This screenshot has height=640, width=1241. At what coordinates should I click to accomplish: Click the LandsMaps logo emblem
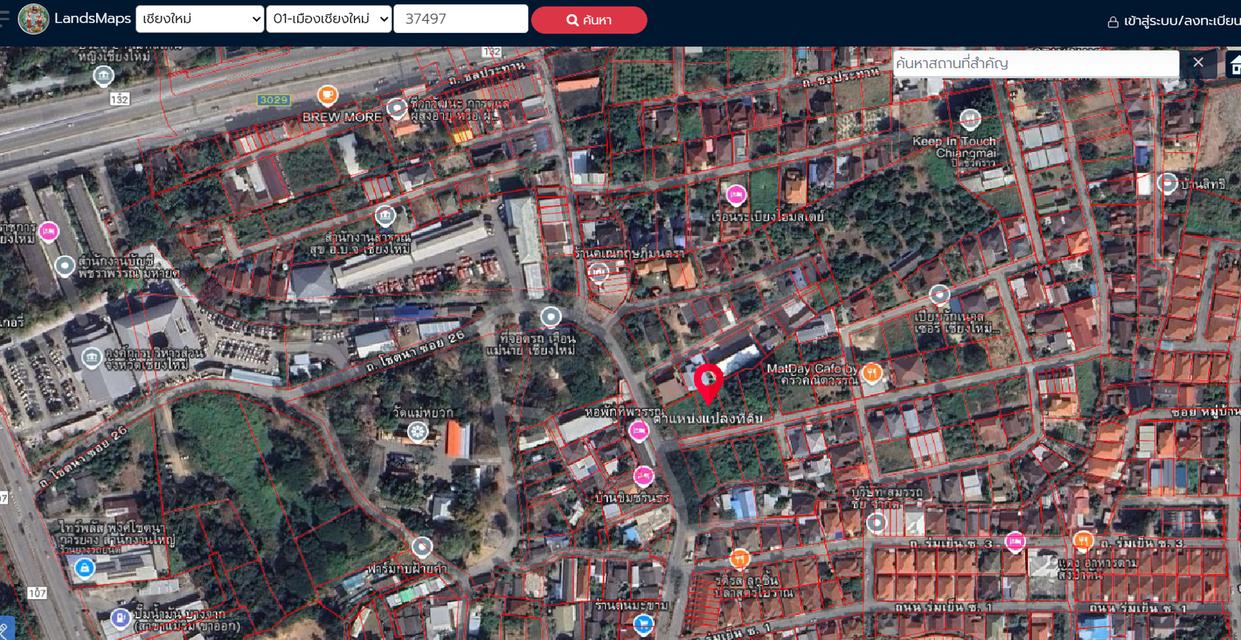coord(33,19)
